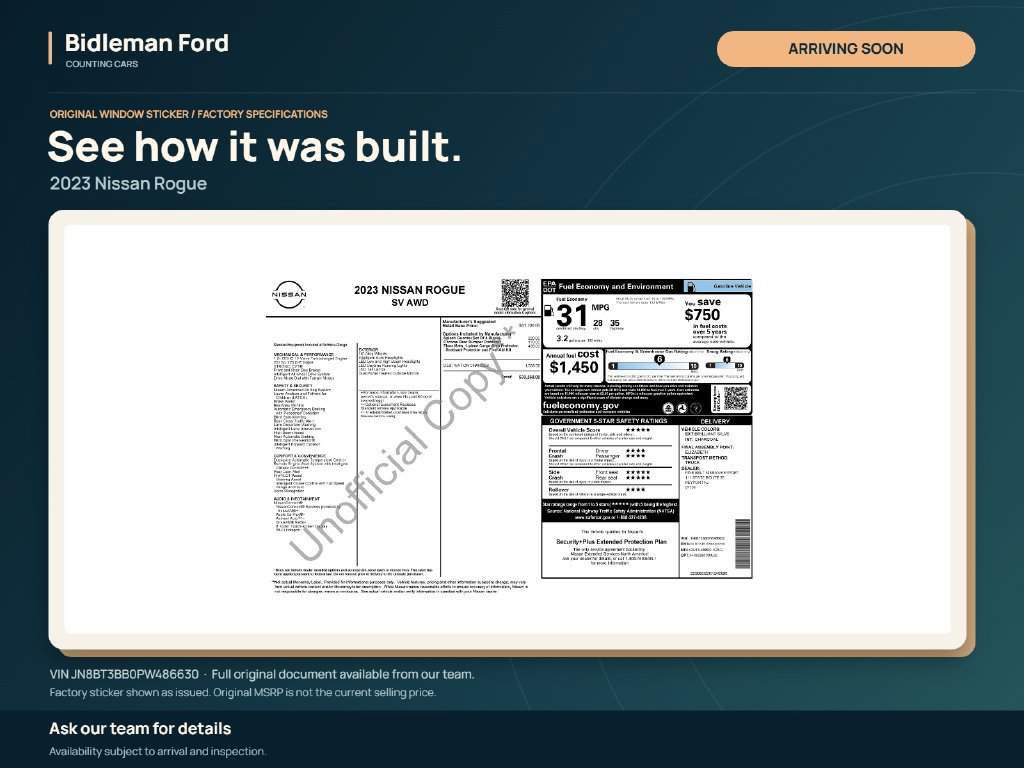Click the smartphone QR code in EPA section
The image size is (1024, 768).
click(735, 398)
